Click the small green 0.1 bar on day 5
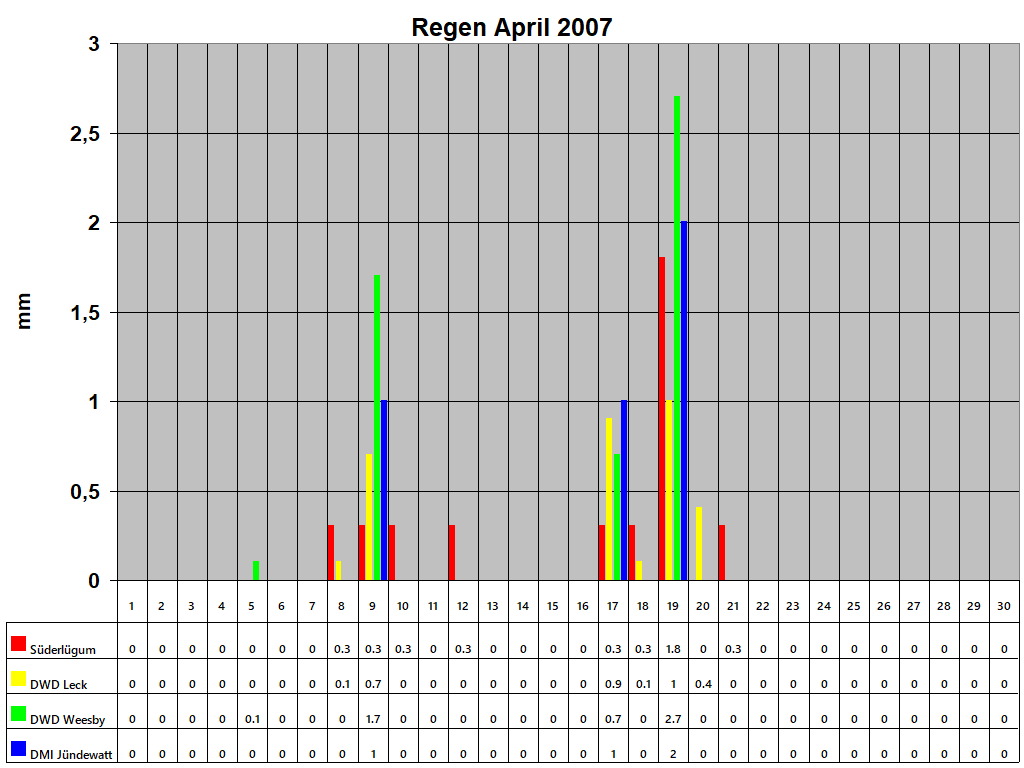The height and width of the screenshot is (768, 1024). click(x=256, y=570)
